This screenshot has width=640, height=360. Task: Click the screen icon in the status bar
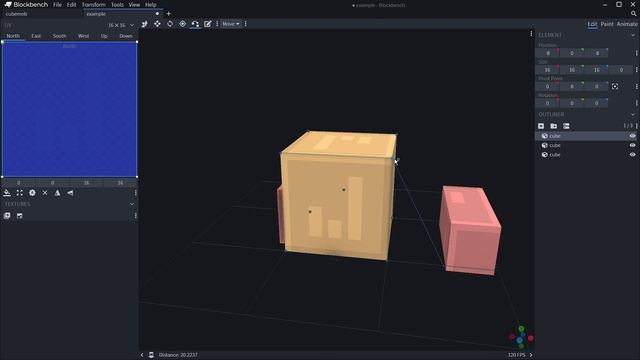[151, 355]
